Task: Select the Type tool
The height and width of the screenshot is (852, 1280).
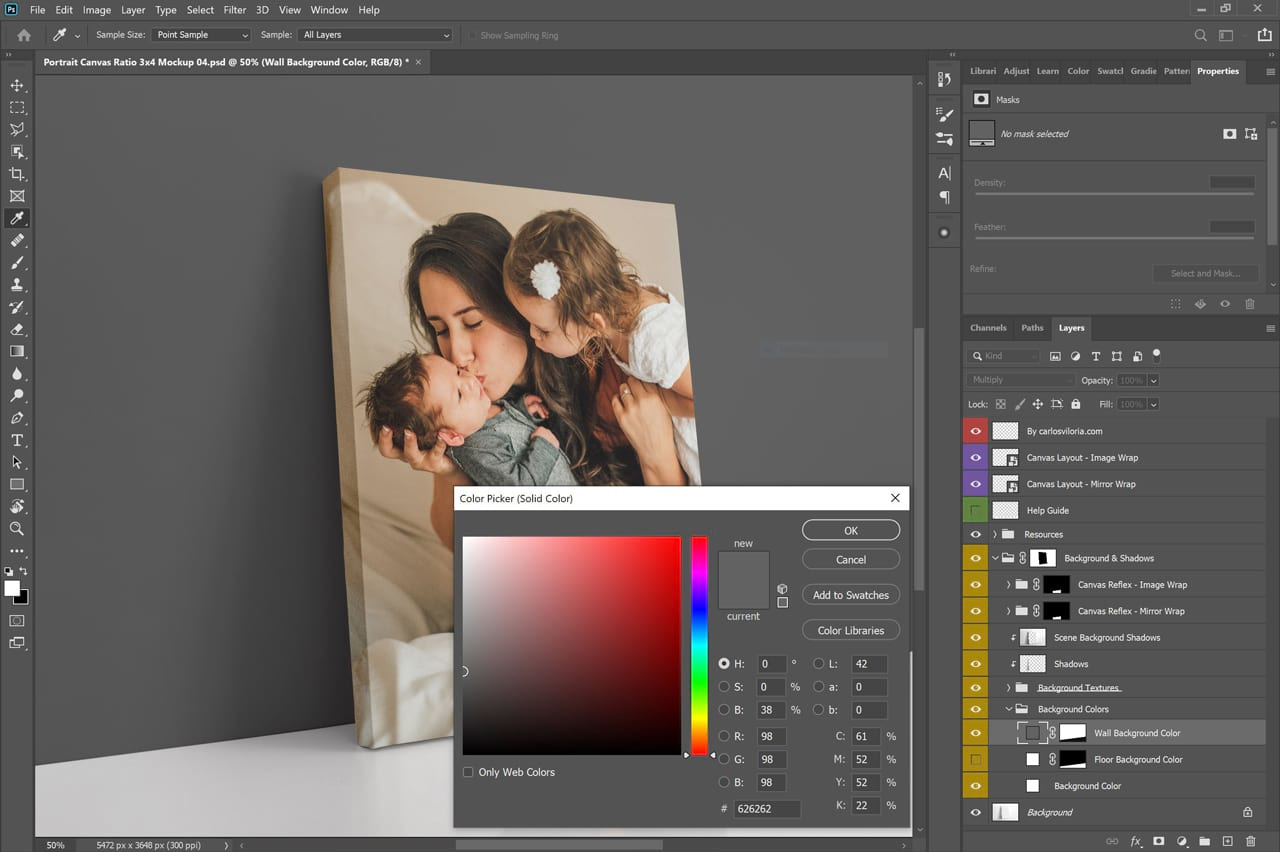Action: pos(16,440)
